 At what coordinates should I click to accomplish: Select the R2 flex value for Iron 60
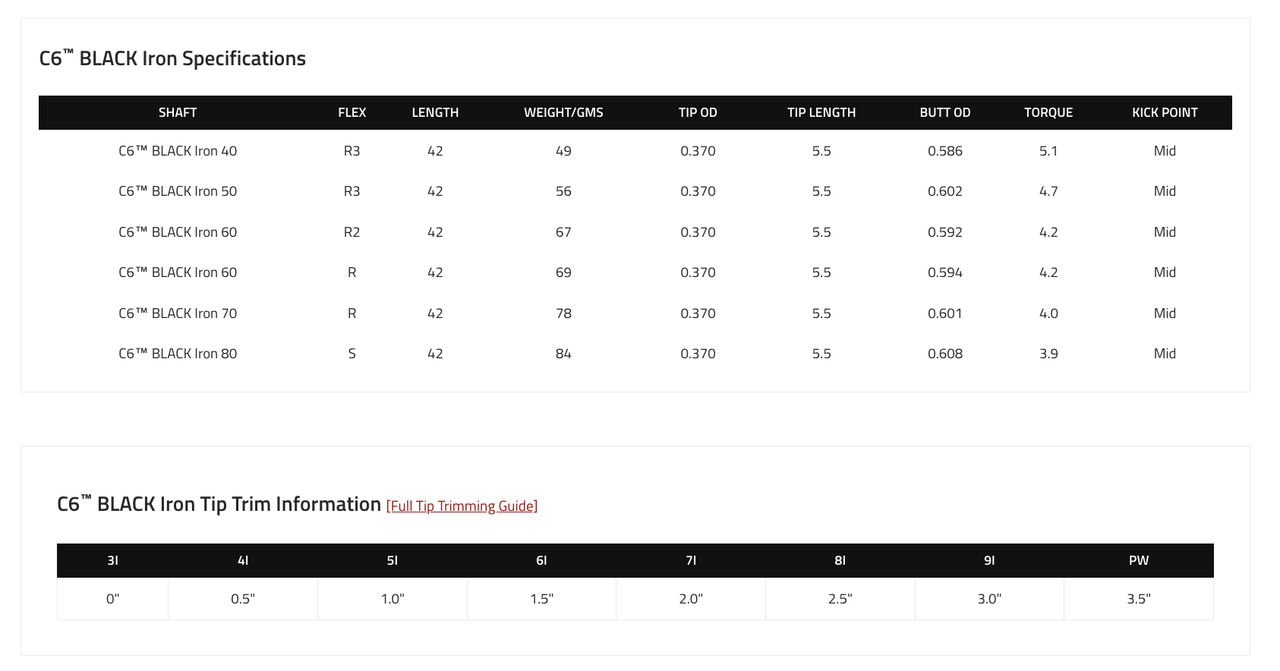[352, 232]
